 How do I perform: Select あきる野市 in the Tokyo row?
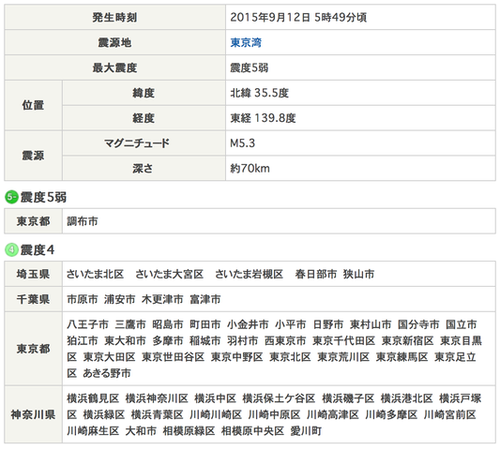tap(107, 373)
